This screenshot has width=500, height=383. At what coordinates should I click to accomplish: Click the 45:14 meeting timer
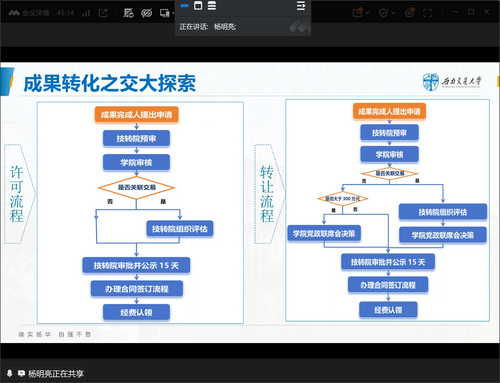65,13
